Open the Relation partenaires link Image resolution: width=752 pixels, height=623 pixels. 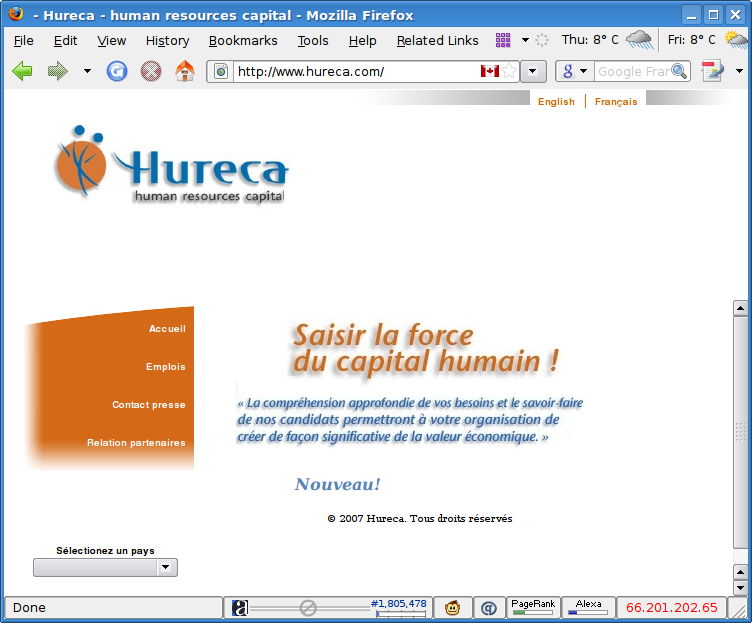pyautogui.click(x=136, y=443)
